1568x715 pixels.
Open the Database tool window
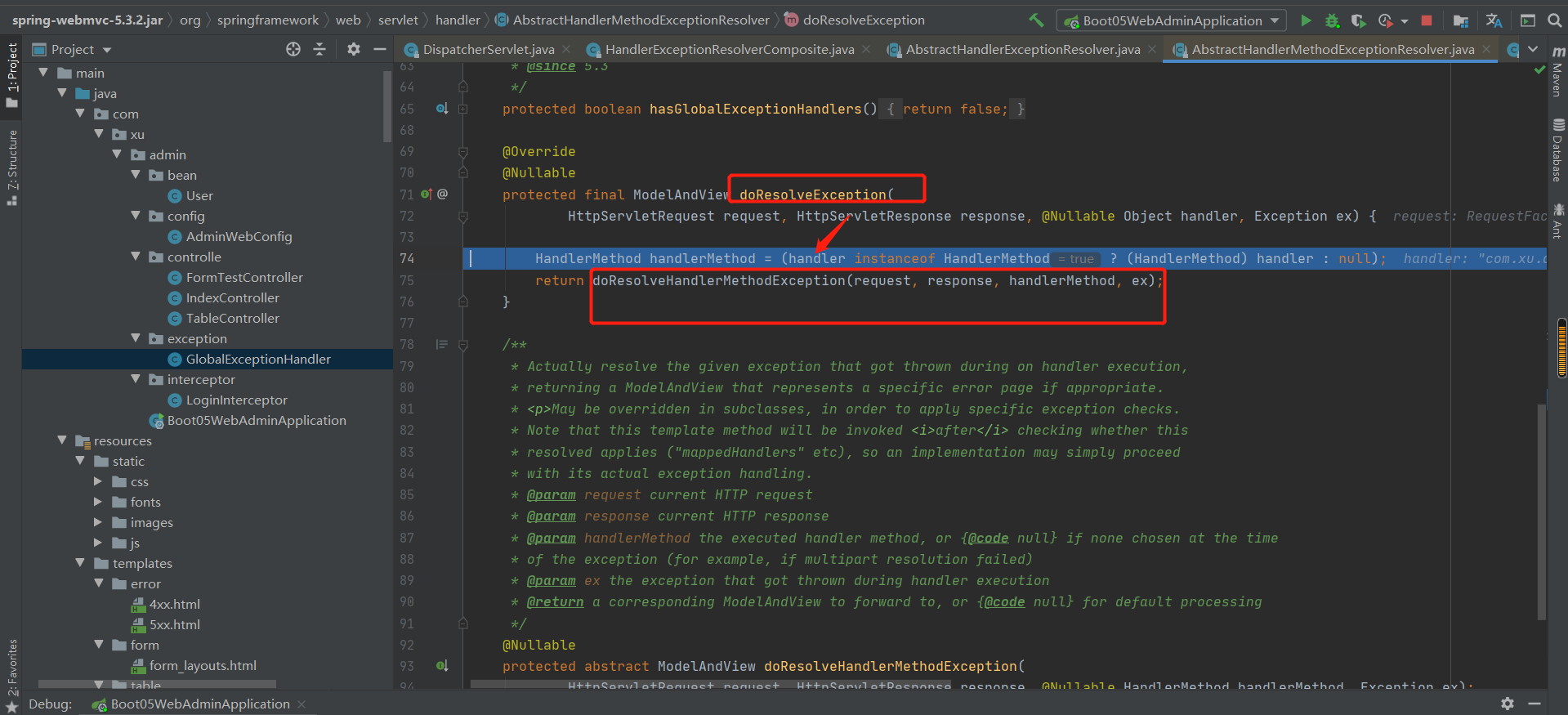pyautogui.click(x=1558, y=150)
